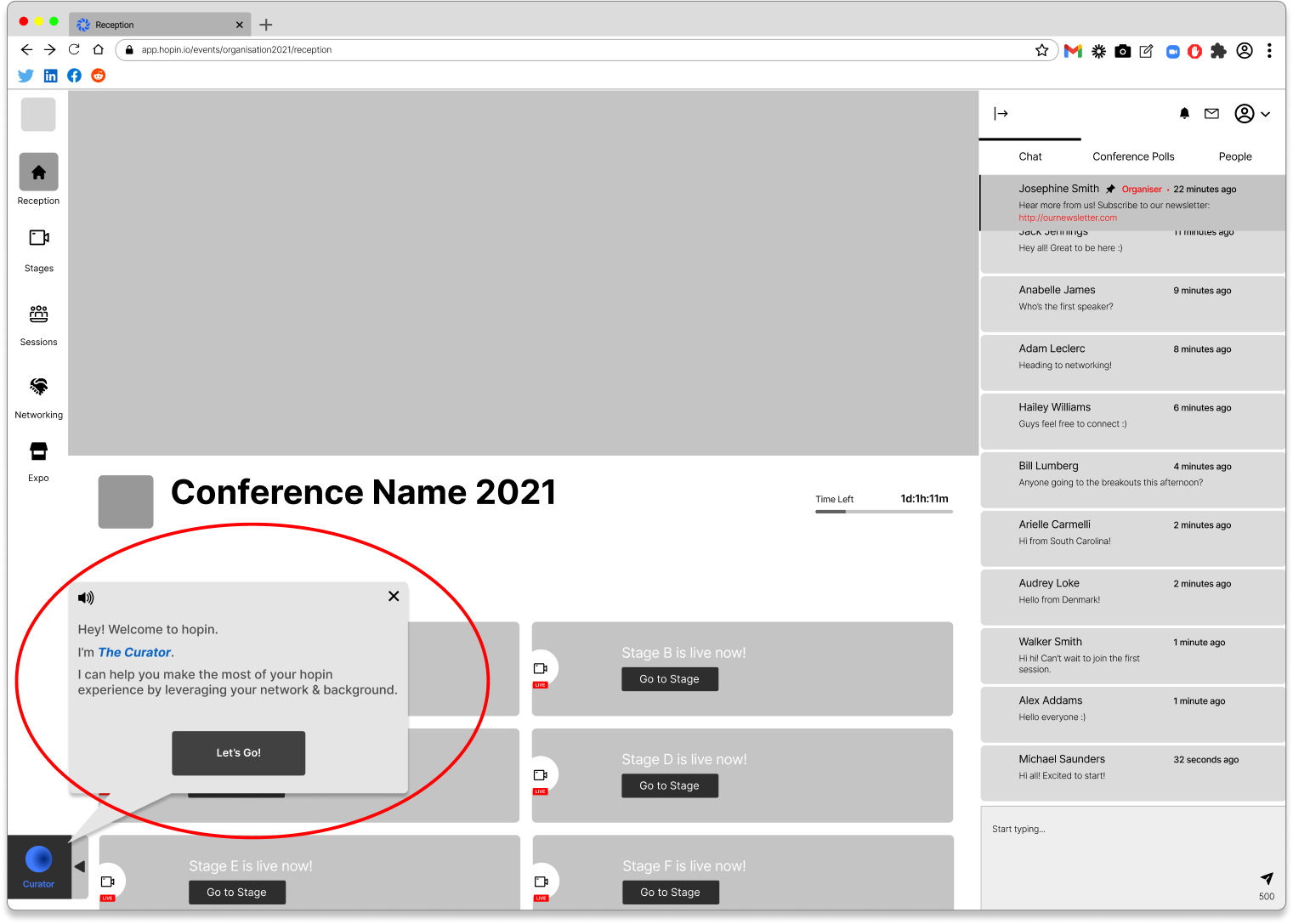Select the Reception browser tab
The image size is (1293, 924).
point(159,25)
